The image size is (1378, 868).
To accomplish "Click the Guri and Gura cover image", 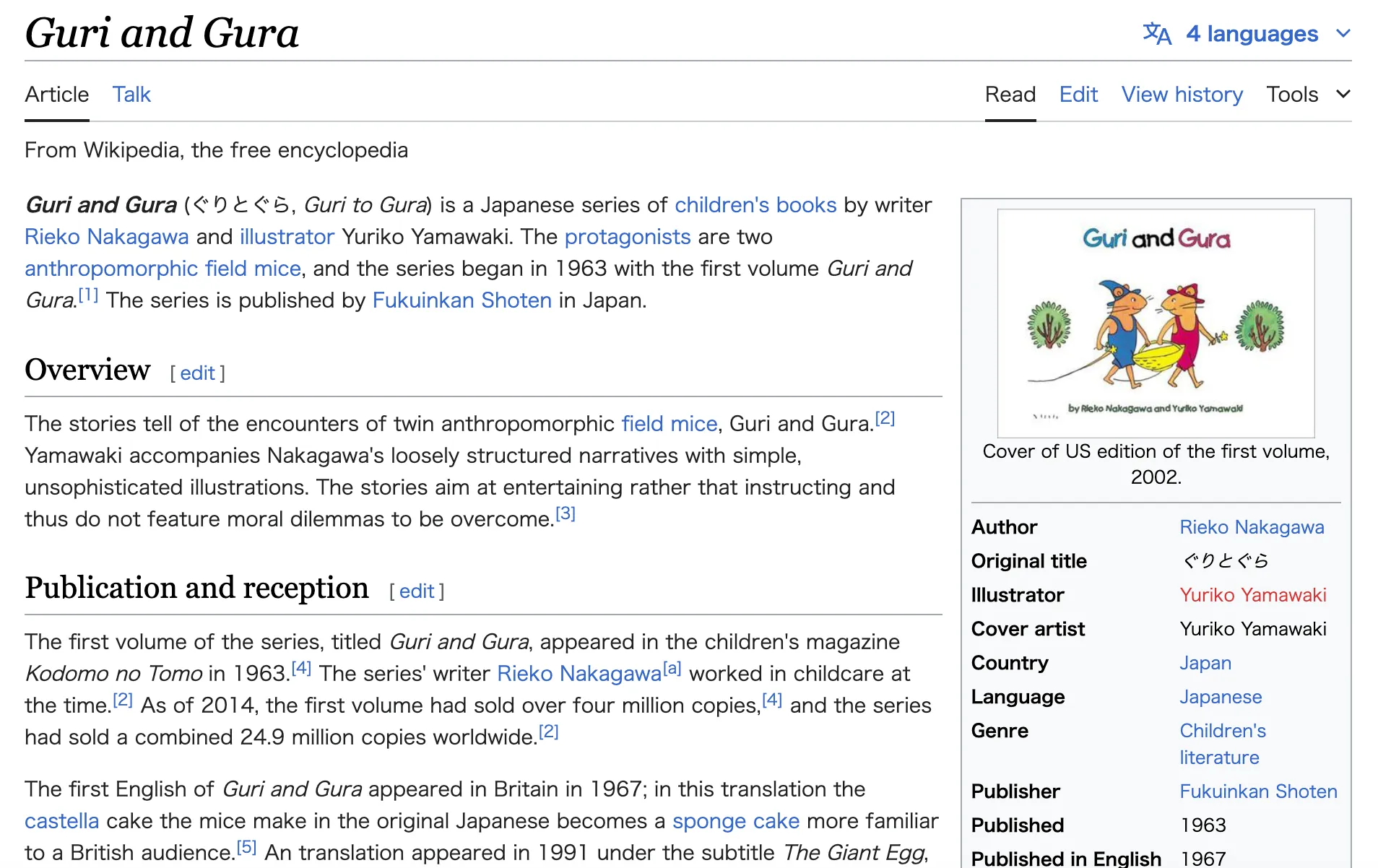I will (x=1156, y=323).
